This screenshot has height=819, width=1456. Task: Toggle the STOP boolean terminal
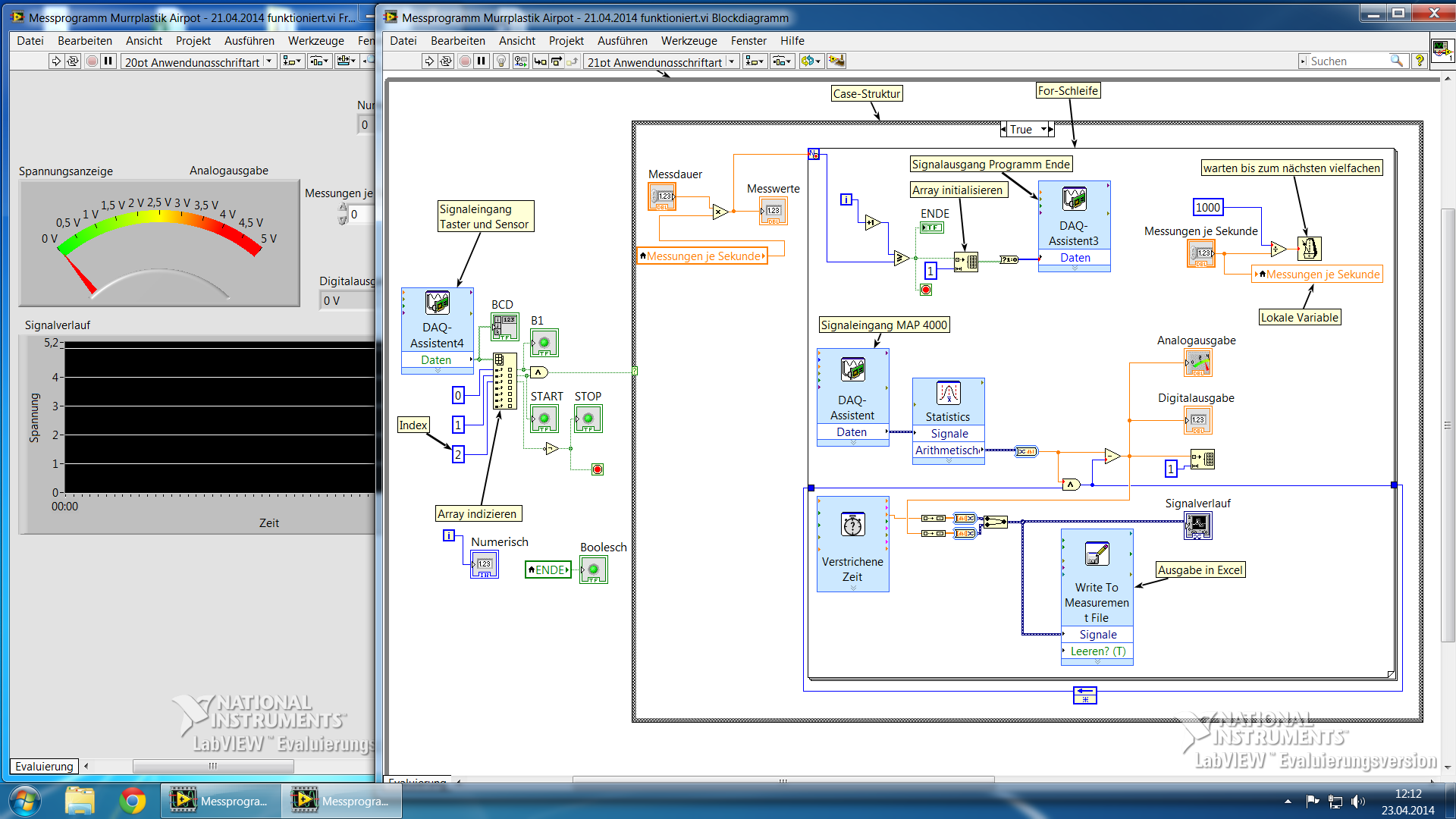click(588, 419)
